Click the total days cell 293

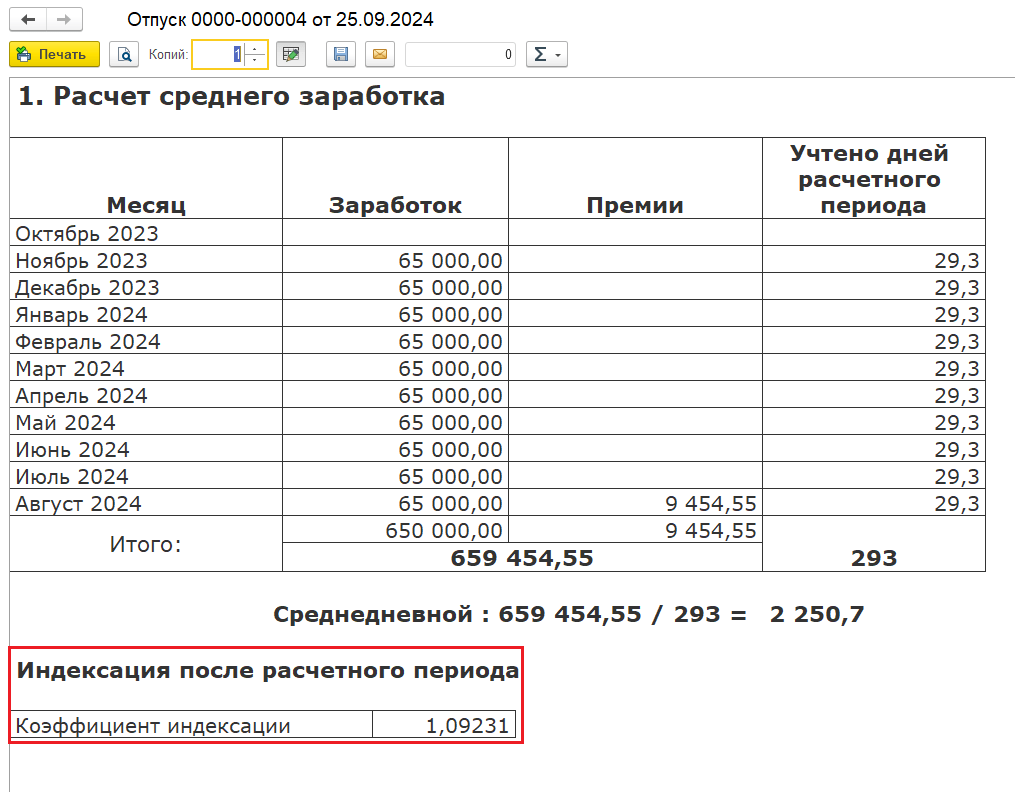click(873, 558)
